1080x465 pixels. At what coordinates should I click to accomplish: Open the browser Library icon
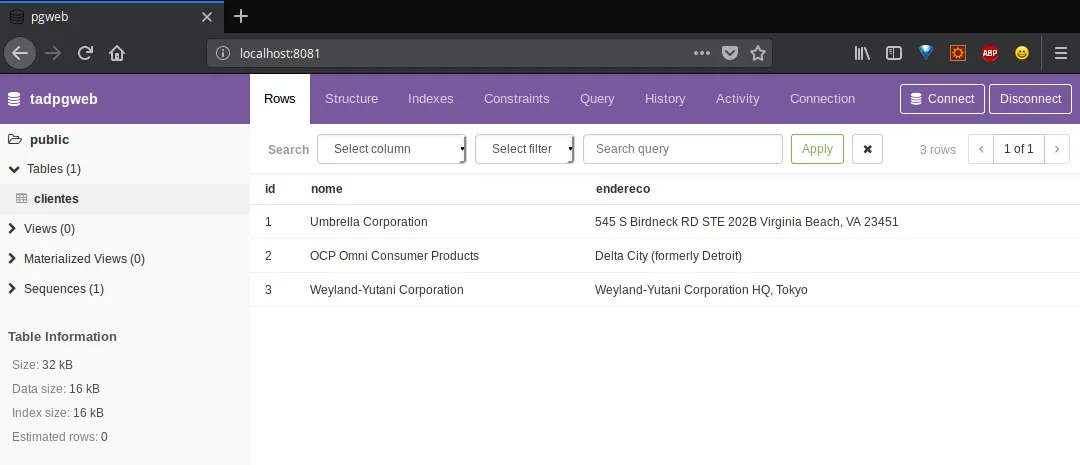[862, 53]
